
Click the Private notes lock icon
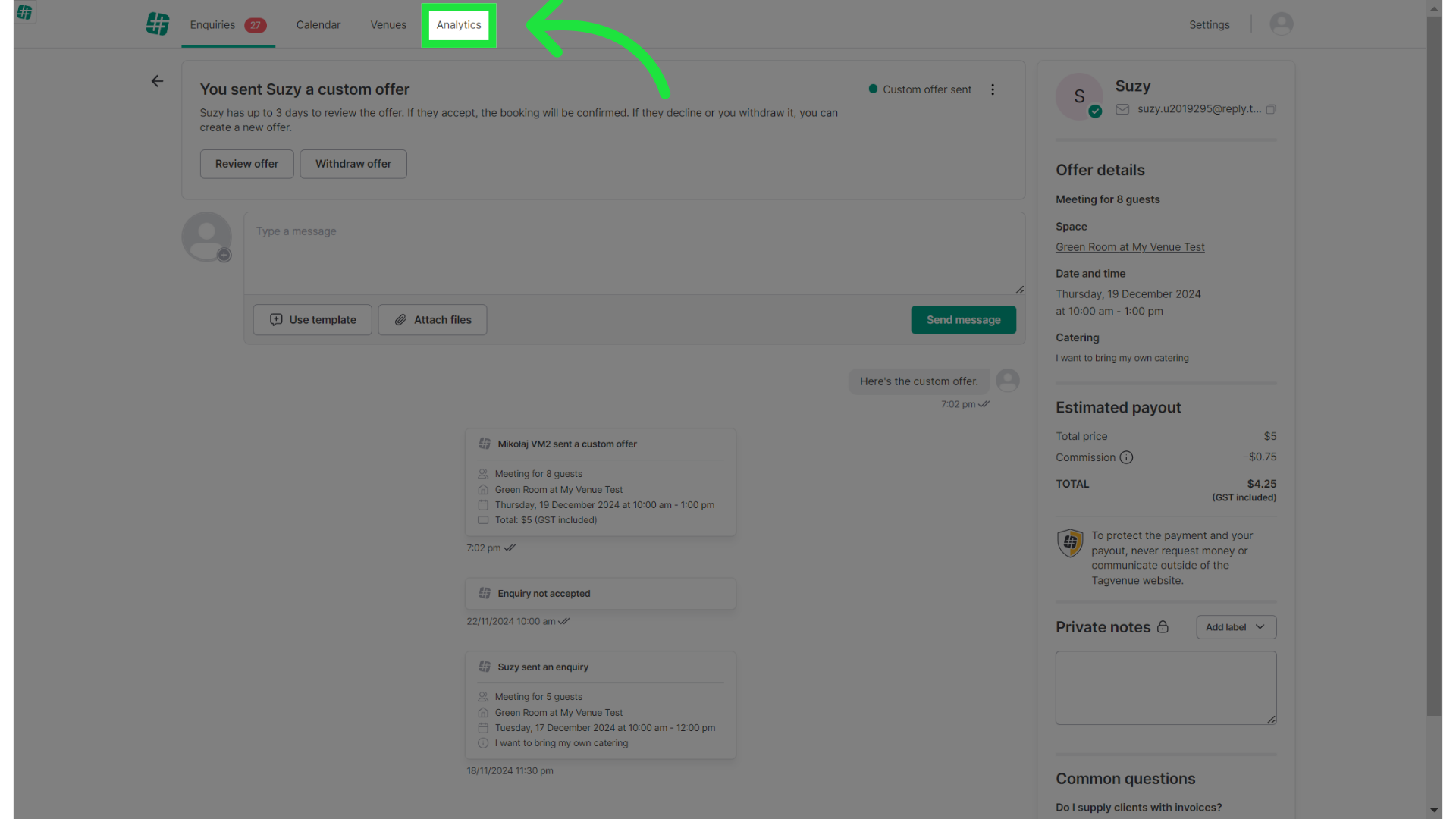coord(1163,627)
